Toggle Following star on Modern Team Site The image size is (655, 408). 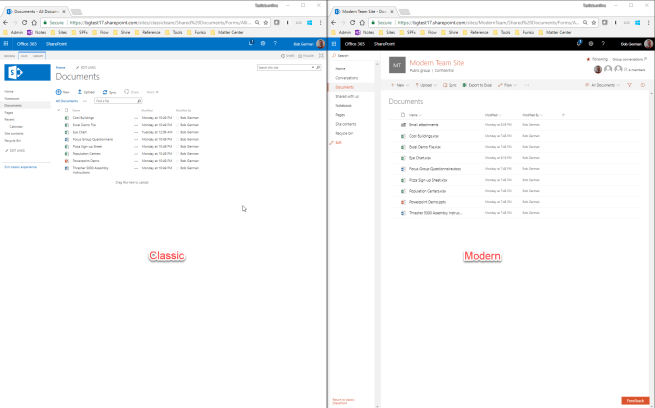[588, 59]
